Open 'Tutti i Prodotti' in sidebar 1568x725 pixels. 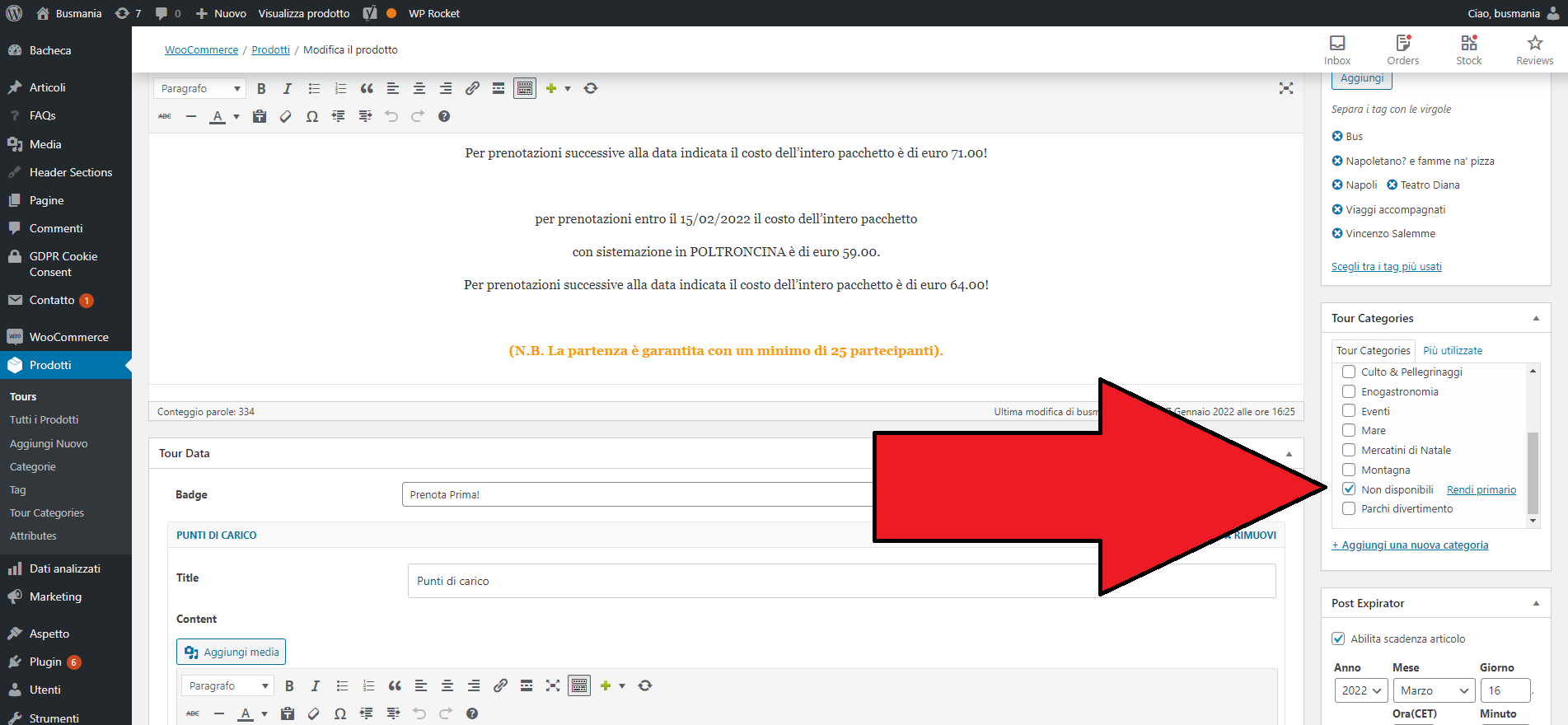pyautogui.click(x=44, y=420)
